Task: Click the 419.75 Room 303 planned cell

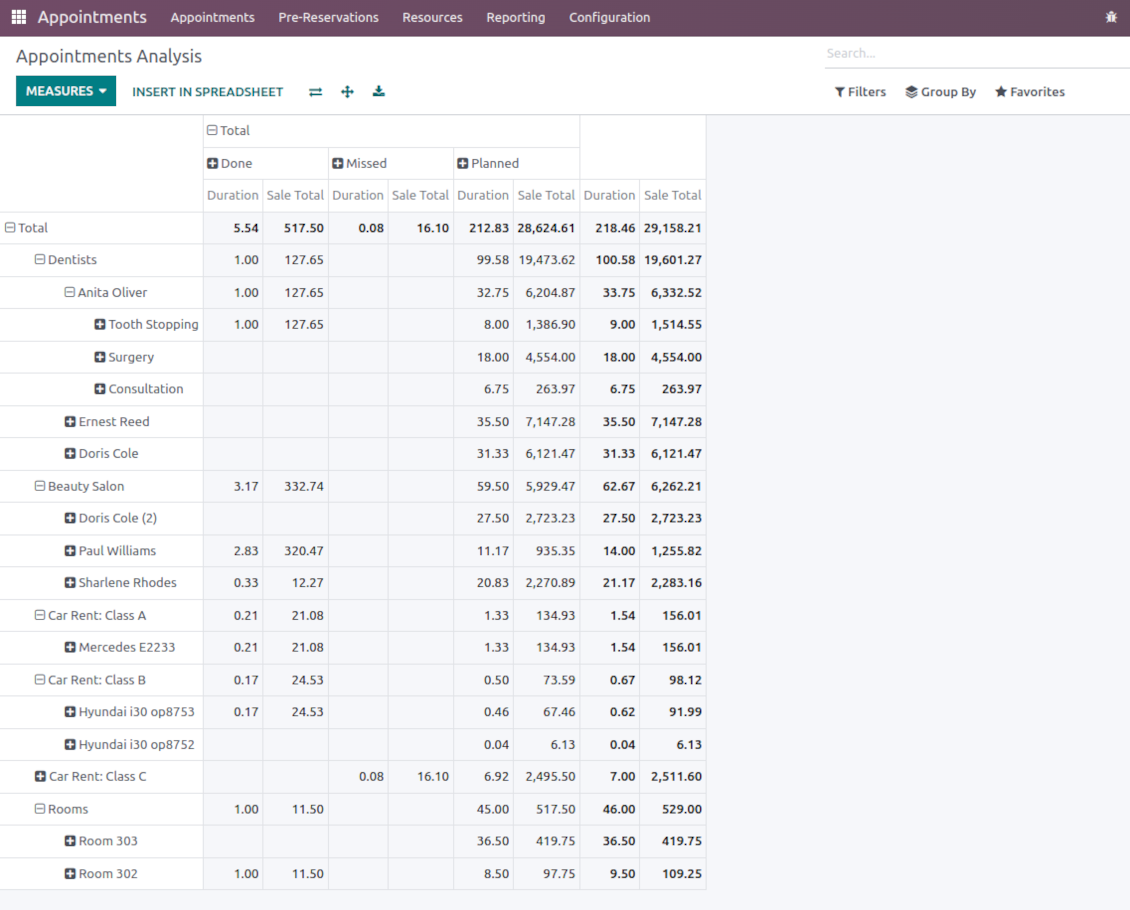Action: (546, 841)
